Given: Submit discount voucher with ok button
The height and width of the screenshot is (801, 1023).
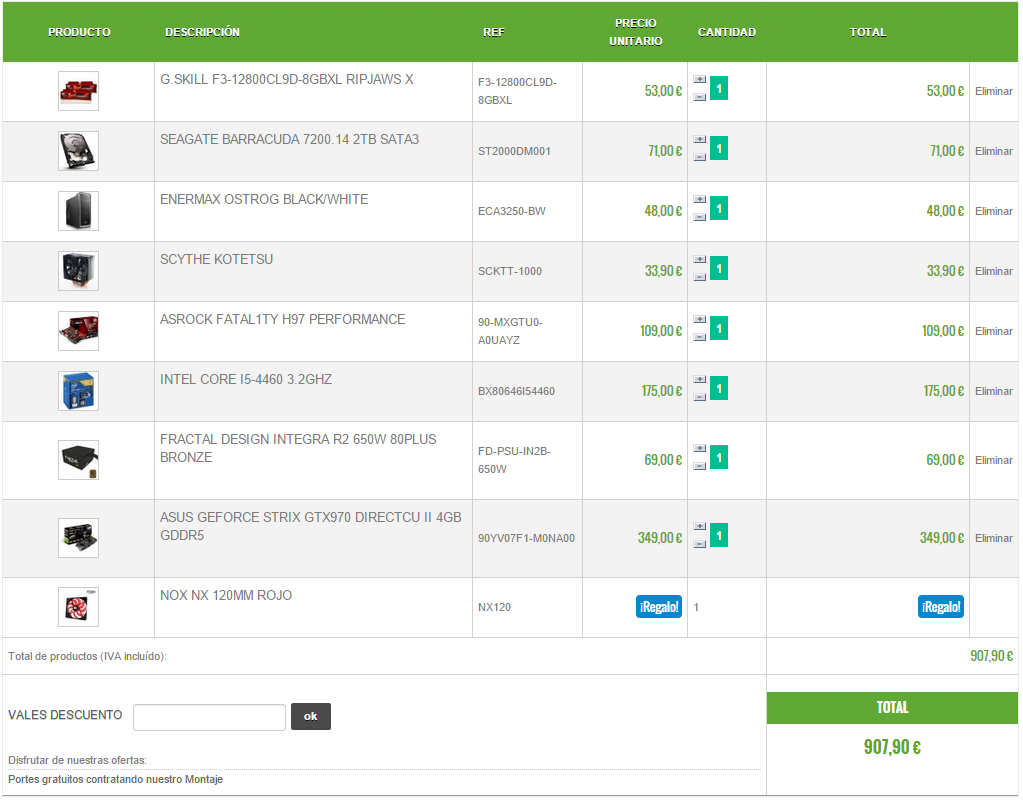Looking at the screenshot, I should (x=311, y=717).
